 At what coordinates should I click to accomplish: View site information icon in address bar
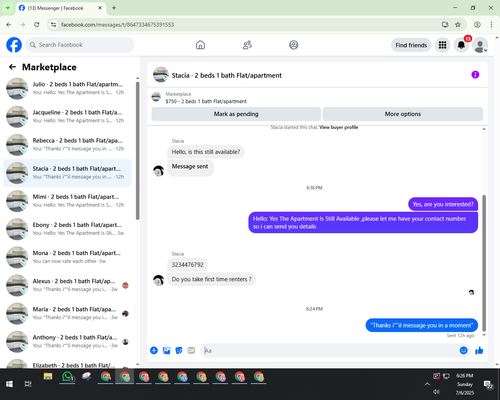pos(53,24)
